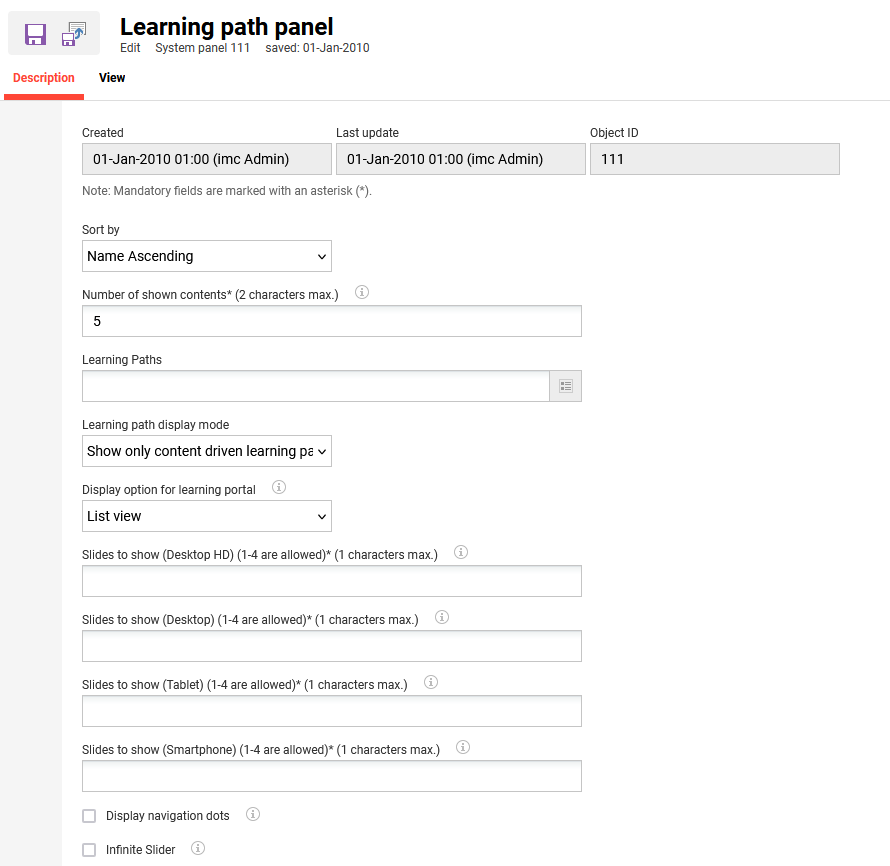The image size is (890, 866).
Task: Show info for Slides to show Smartphone
Action: (x=463, y=748)
